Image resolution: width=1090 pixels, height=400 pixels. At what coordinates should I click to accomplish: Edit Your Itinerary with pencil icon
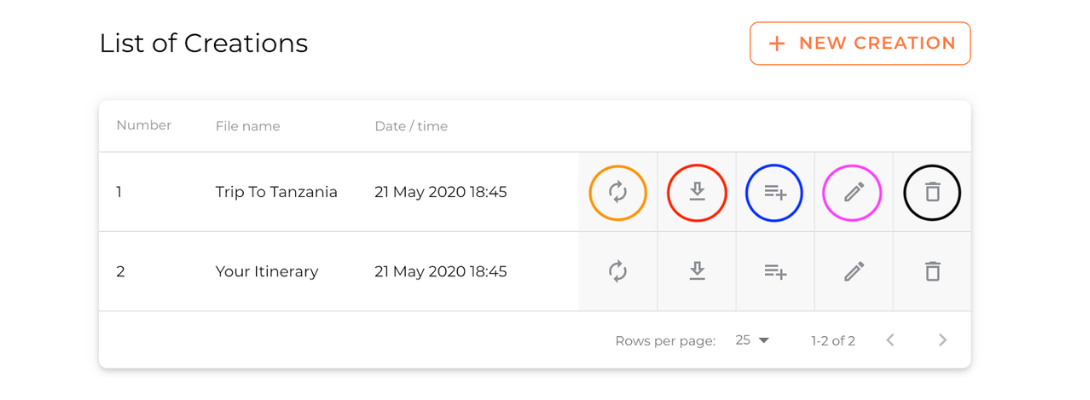(x=854, y=271)
